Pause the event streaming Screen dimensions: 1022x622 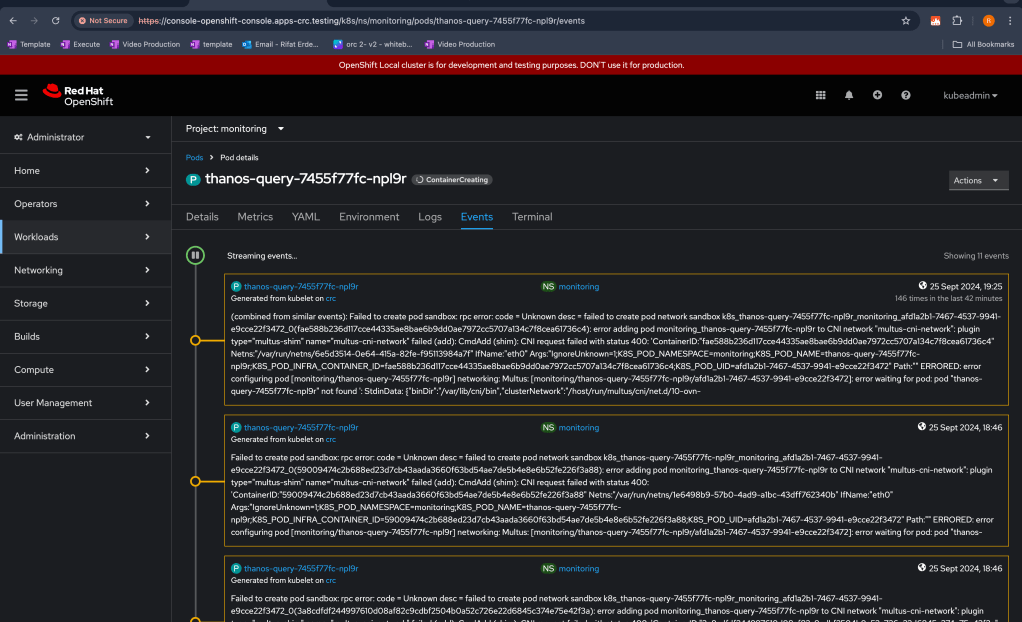tap(195, 256)
